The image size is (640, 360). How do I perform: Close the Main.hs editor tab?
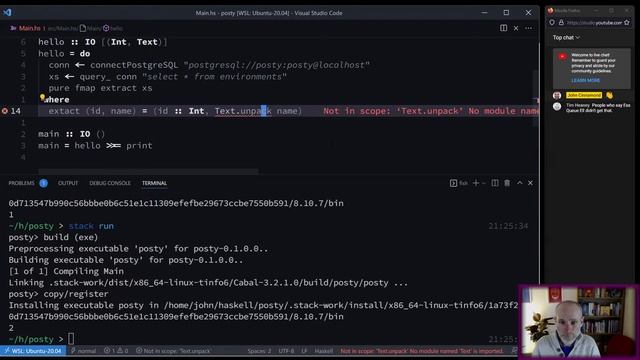(516, 28)
